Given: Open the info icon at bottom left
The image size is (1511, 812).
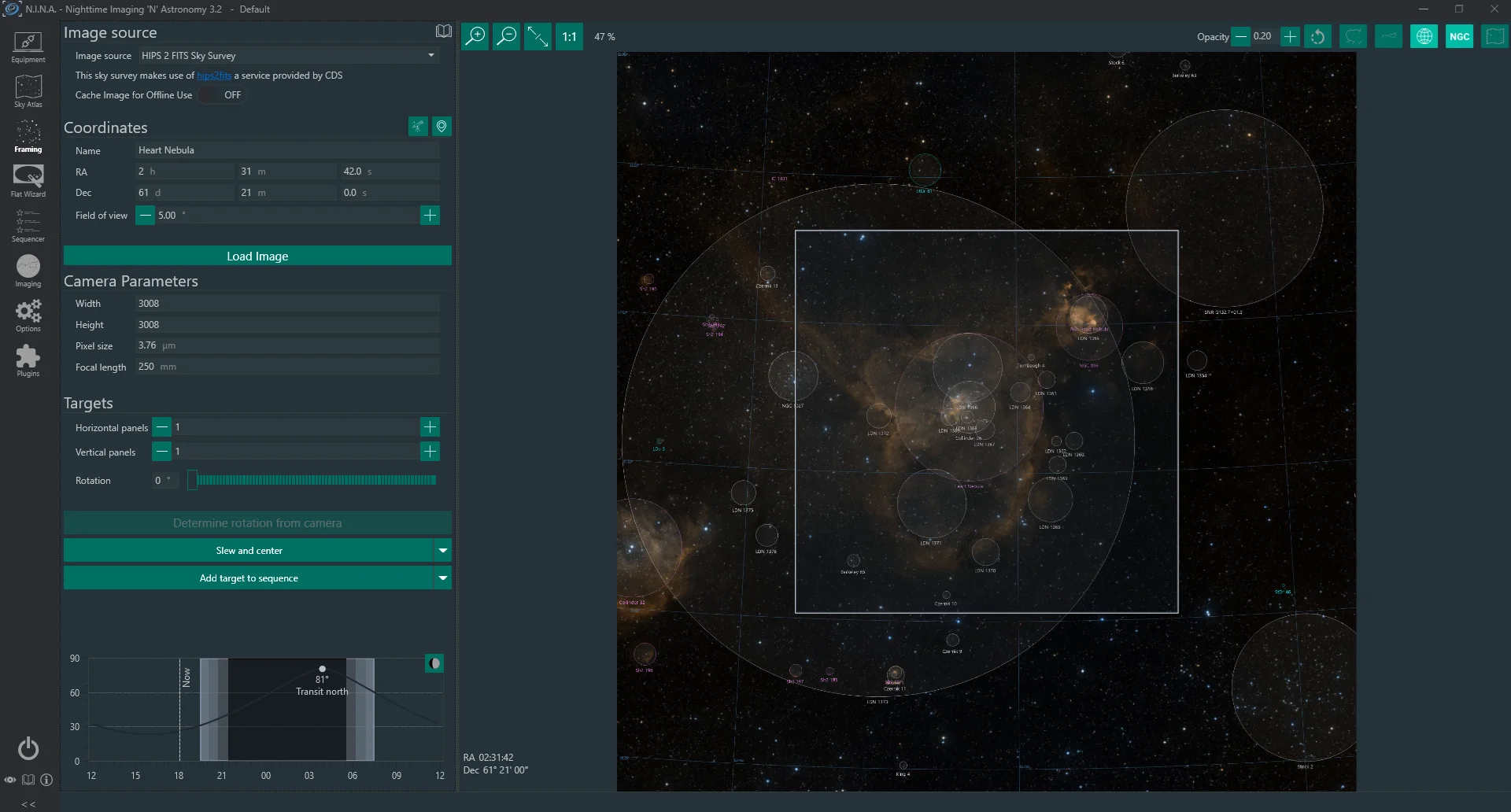Looking at the screenshot, I should click(46, 780).
